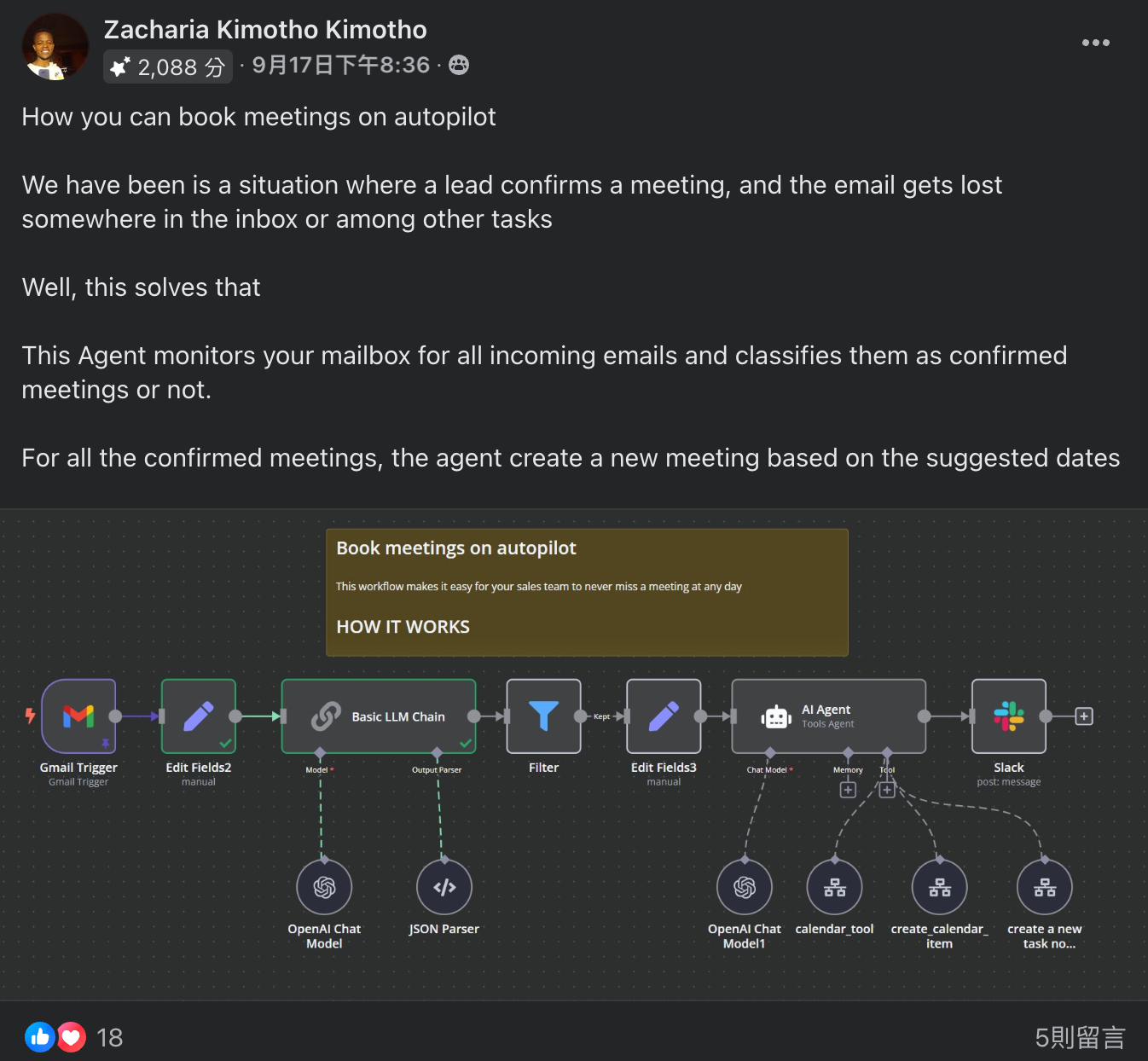Select the OpenAI Chat Model node

click(x=324, y=888)
